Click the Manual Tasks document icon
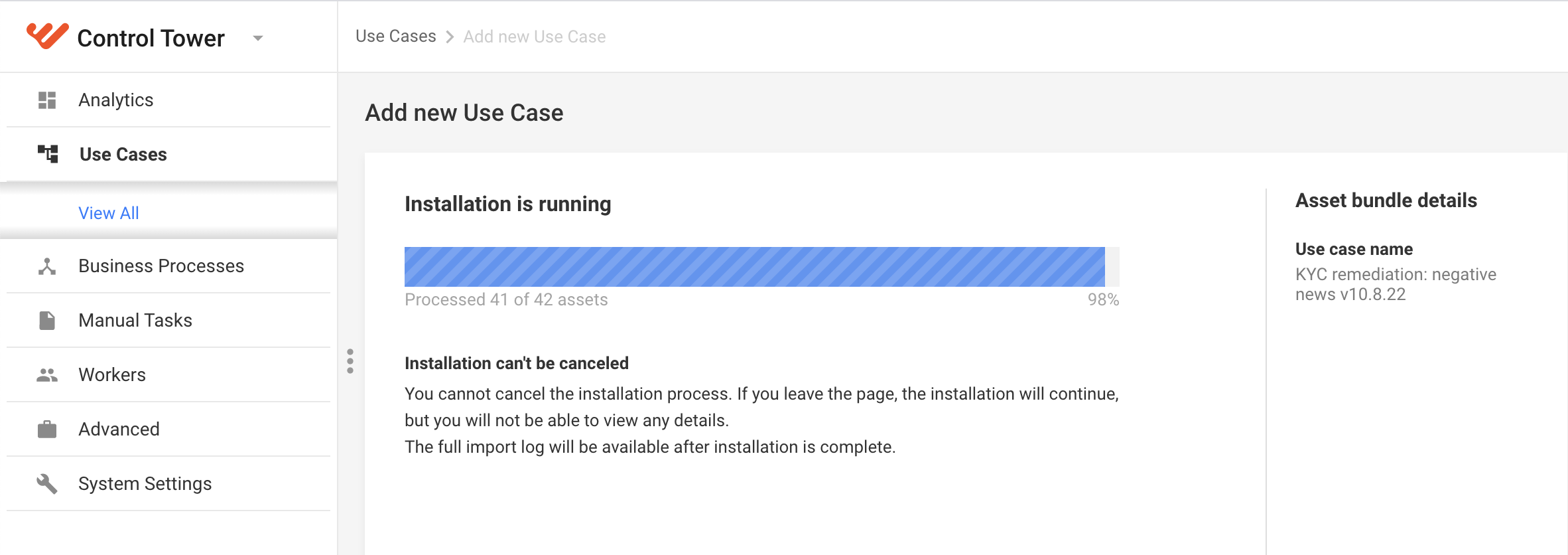 47,321
